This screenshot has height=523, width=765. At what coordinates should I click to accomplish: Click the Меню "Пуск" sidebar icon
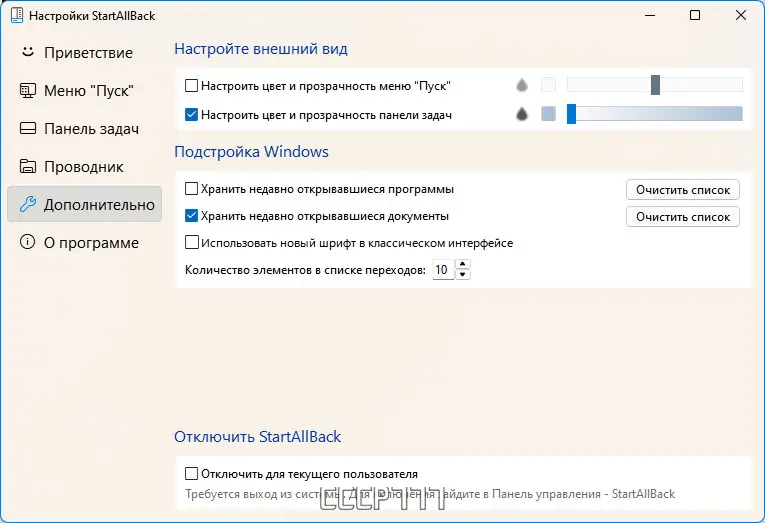coord(28,91)
